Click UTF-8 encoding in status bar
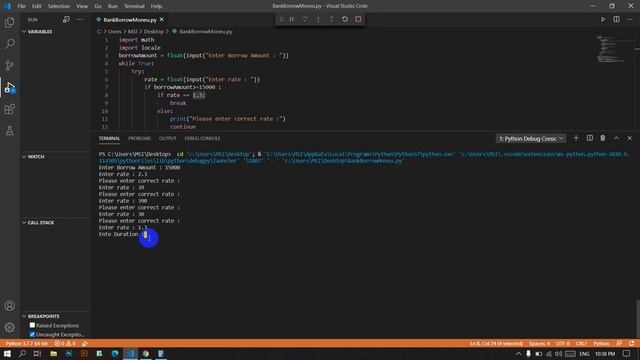640x360 pixels. 562,344
